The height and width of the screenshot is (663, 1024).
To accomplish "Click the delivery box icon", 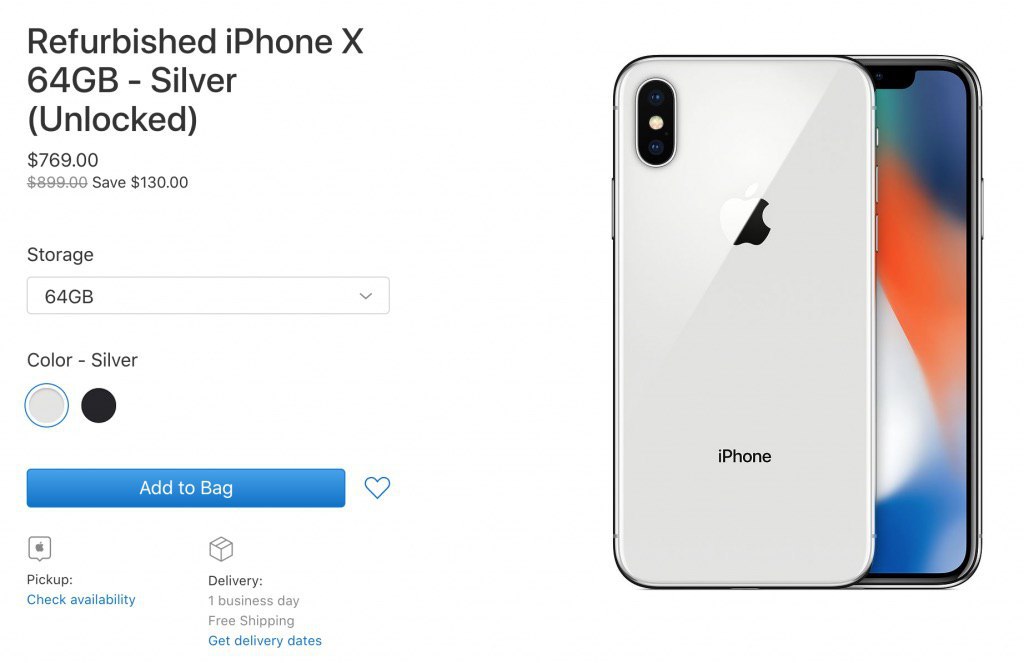I will pyautogui.click(x=221, y=549).
